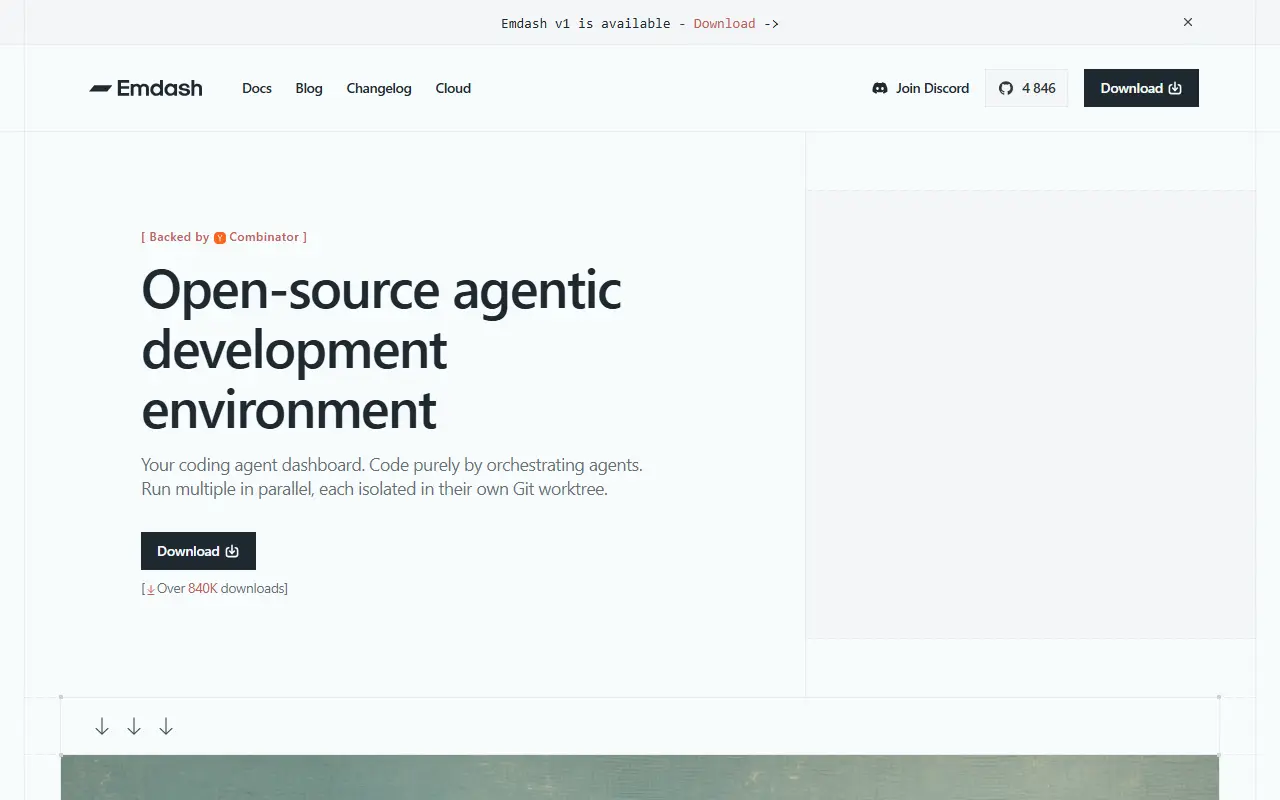Click the second down arrow icon

click(134, 727)
